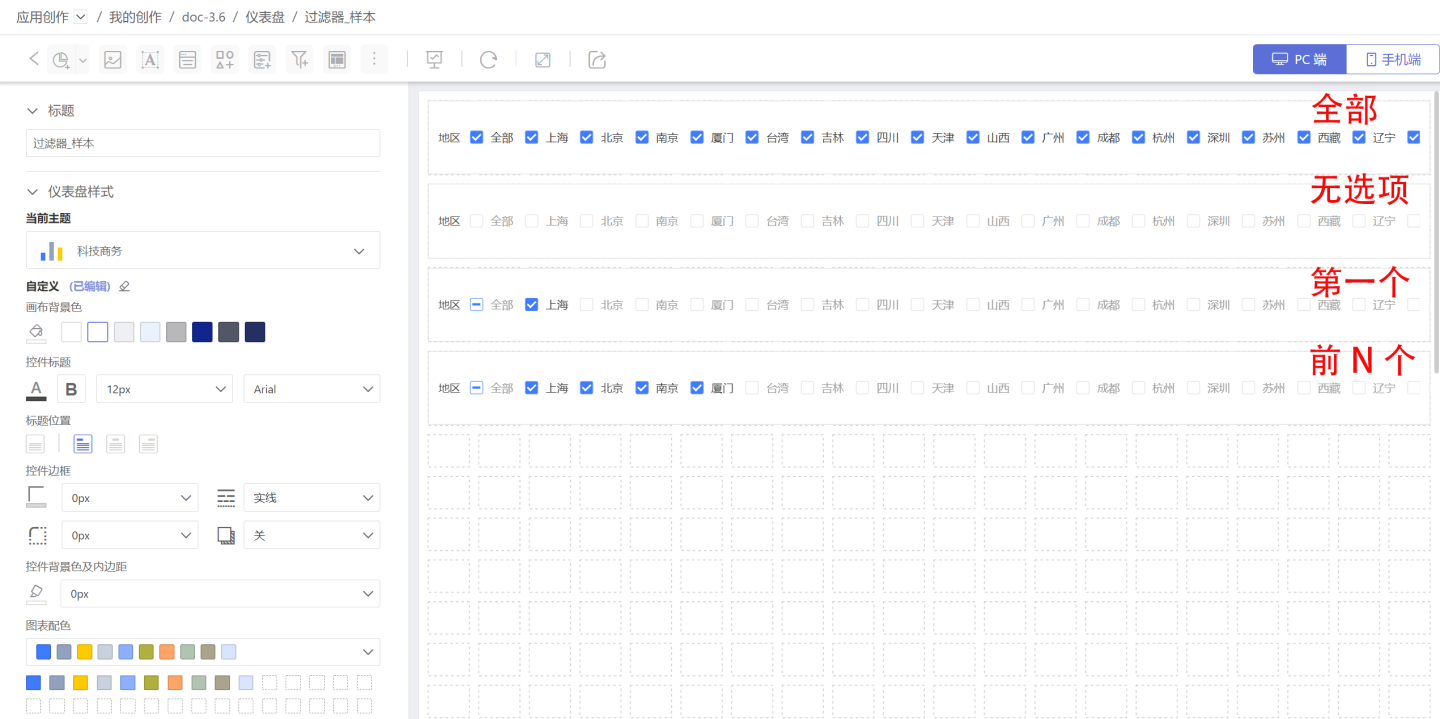The height and width of the screenshot is (719, 1440).
Task: Click the eraser icon beside 已编辑
Action: click(x=125, y=286)
